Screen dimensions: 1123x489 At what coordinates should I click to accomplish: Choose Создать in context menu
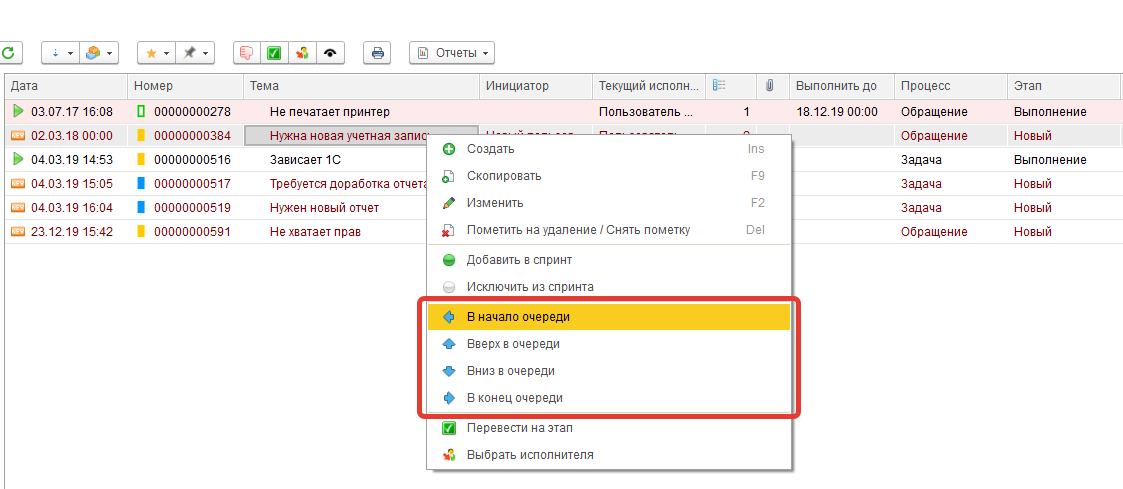pyautogui.click(x=491, y=149)
